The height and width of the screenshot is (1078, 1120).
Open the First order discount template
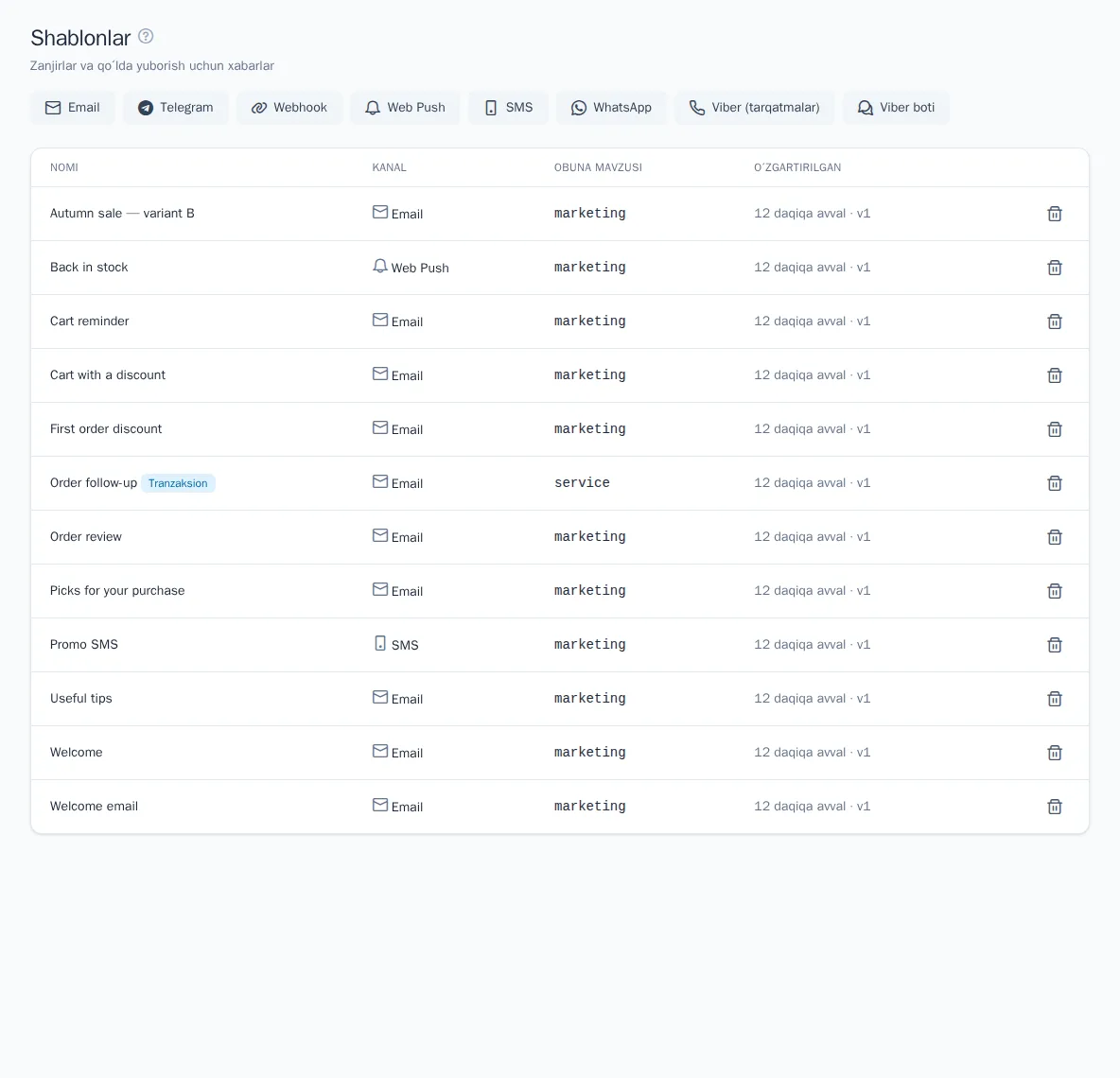[106, 429]
